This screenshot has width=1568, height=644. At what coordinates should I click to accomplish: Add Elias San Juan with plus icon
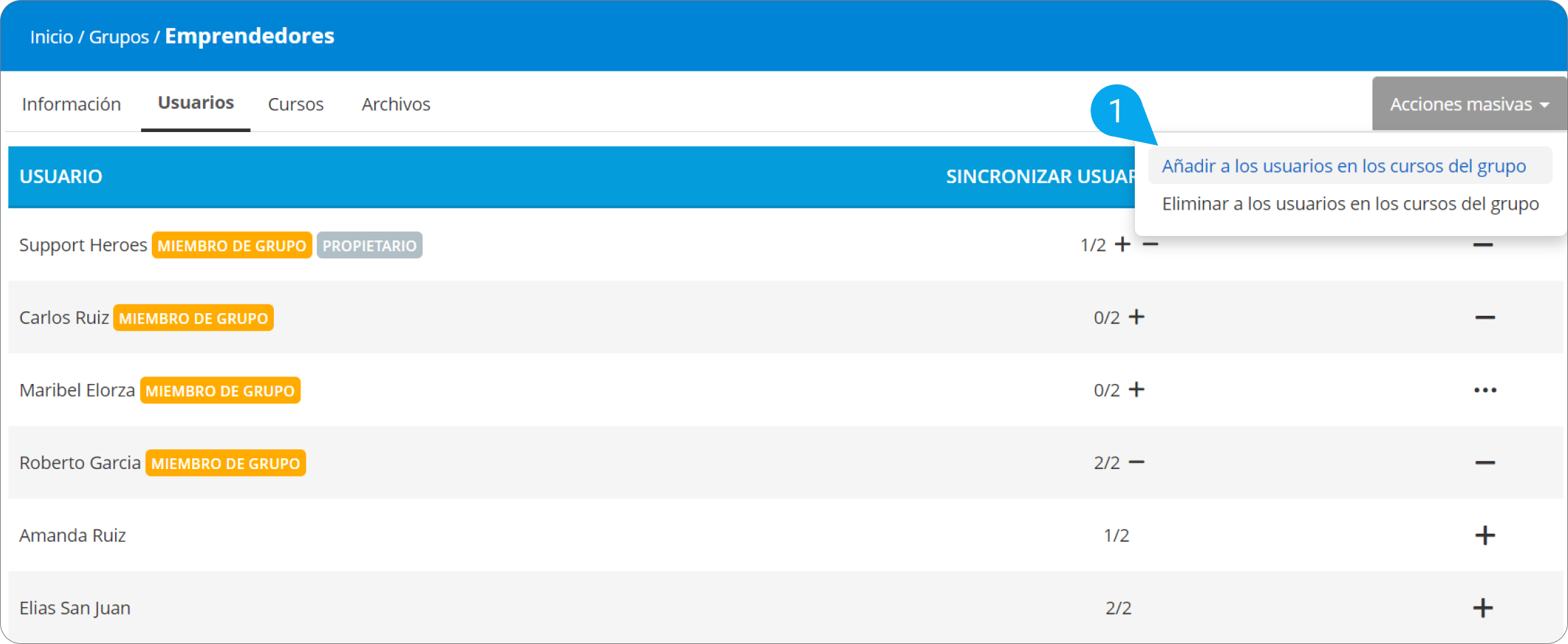pyautogui.click(x=1483, y=608)
